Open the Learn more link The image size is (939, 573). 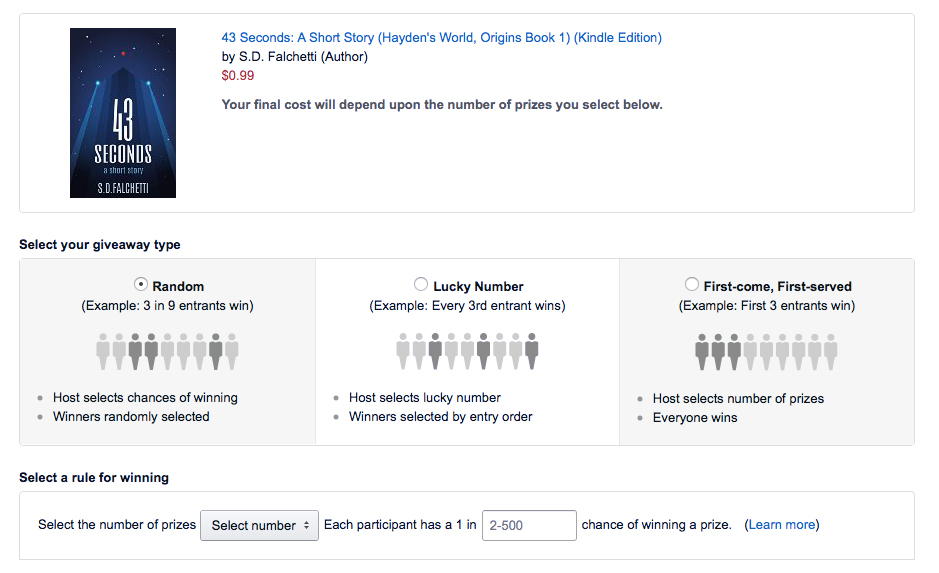tap(782, 525)
